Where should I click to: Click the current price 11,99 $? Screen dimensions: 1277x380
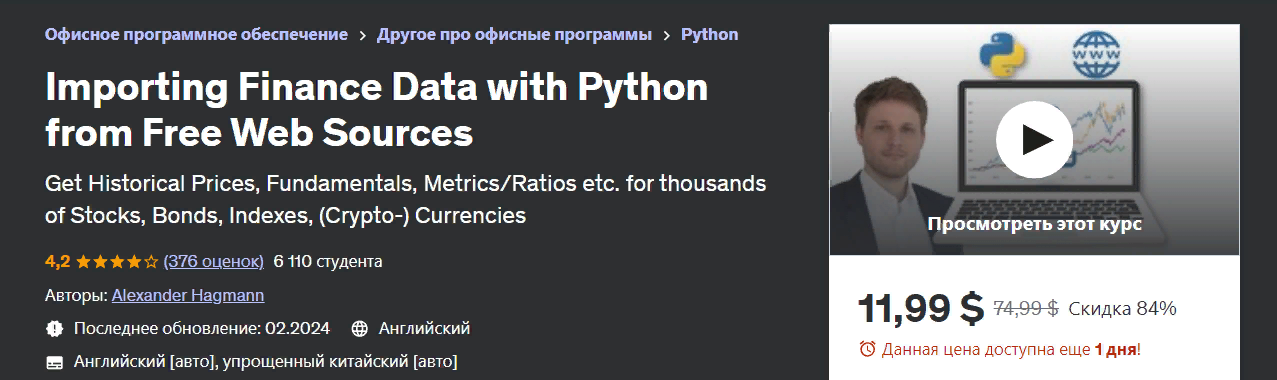921,309
